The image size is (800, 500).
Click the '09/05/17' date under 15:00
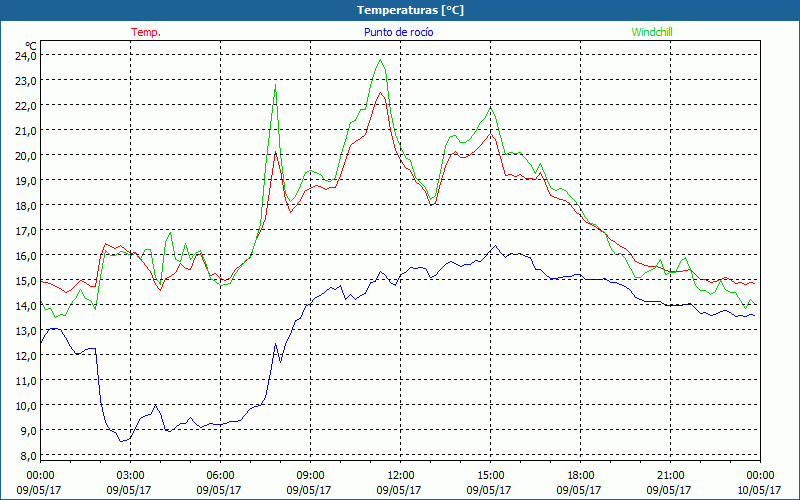click(x=489, y=490)
